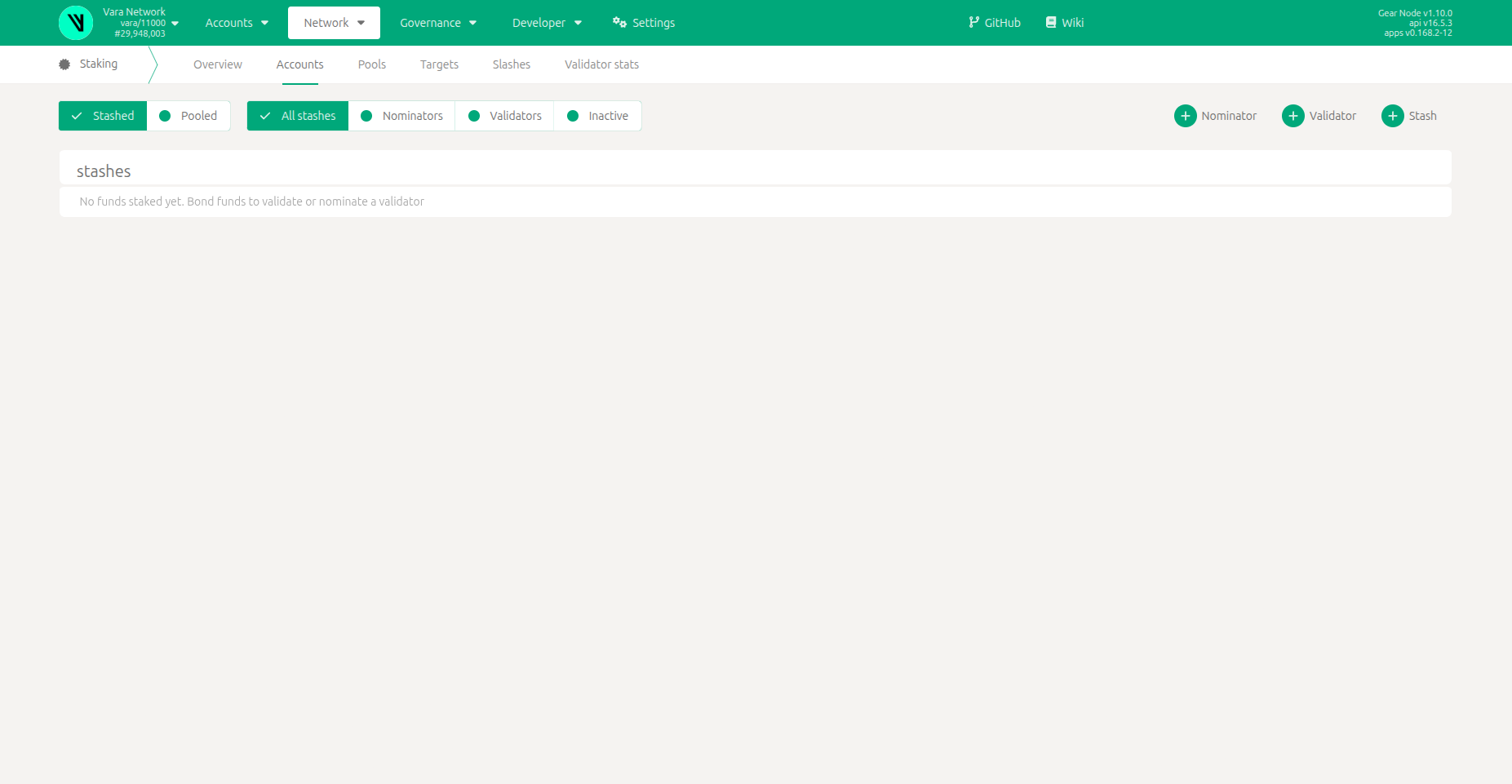Click the plus icon beside Validator
Viewport: 1512px width, 784px height.
[1293, 116]
